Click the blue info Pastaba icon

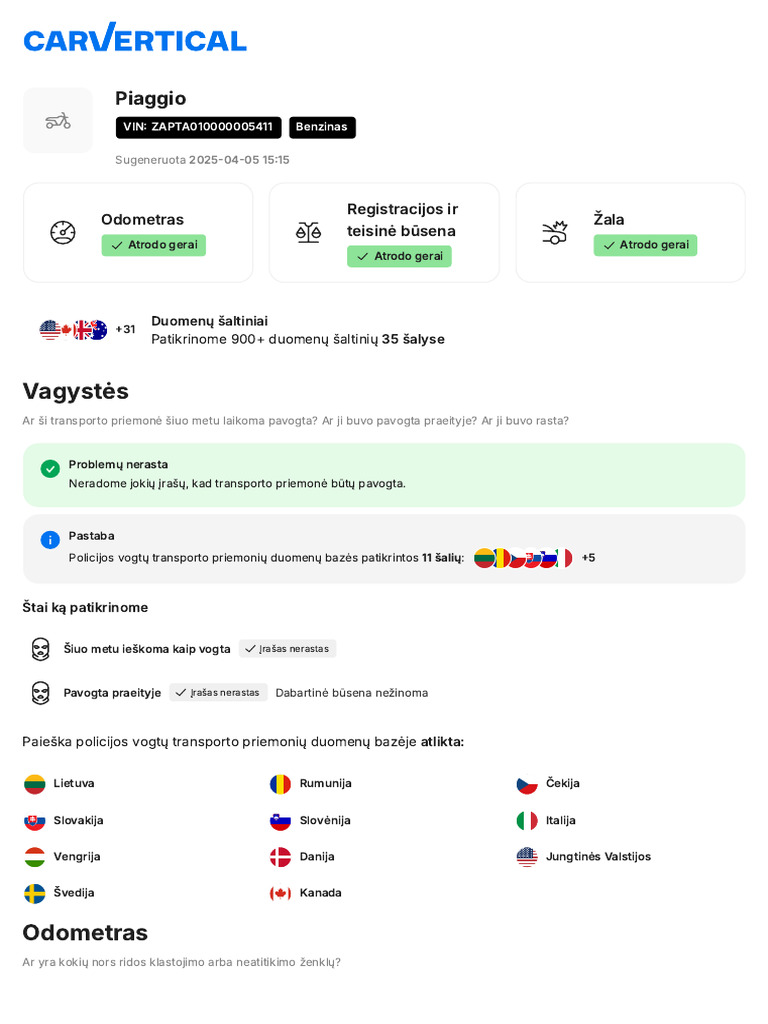pyautogui.click(x=50, y=540)
